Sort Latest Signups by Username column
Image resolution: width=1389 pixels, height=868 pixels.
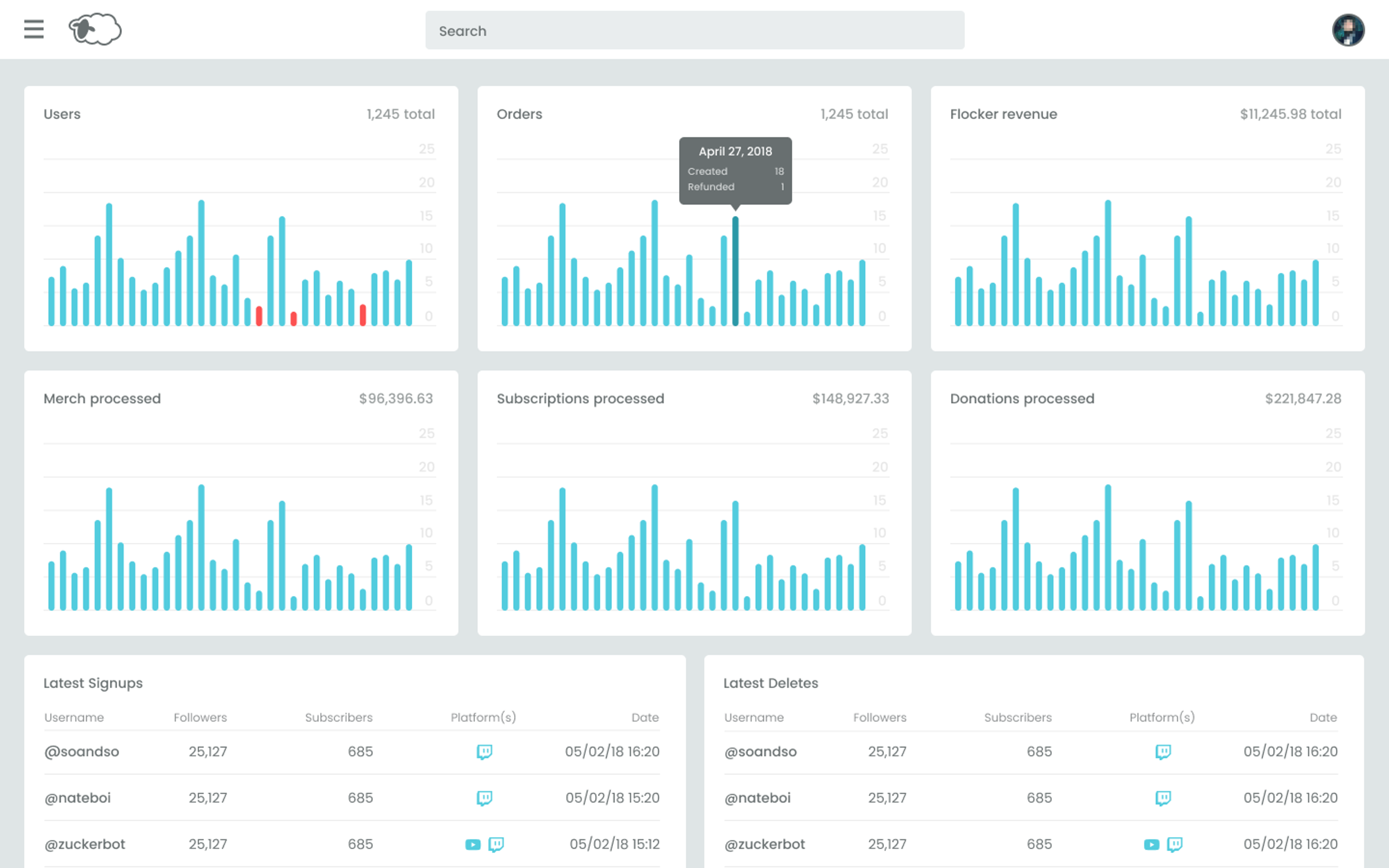74,718
